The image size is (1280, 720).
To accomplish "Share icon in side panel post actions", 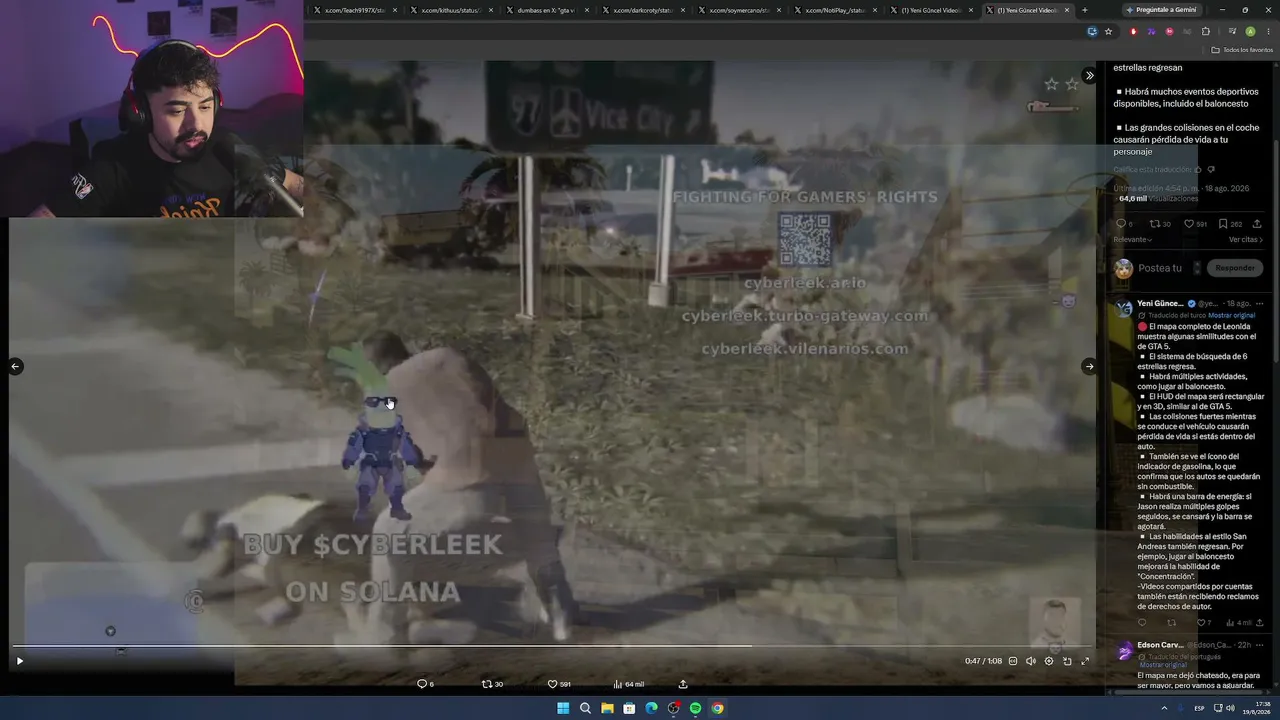I will click(1257, 224).
